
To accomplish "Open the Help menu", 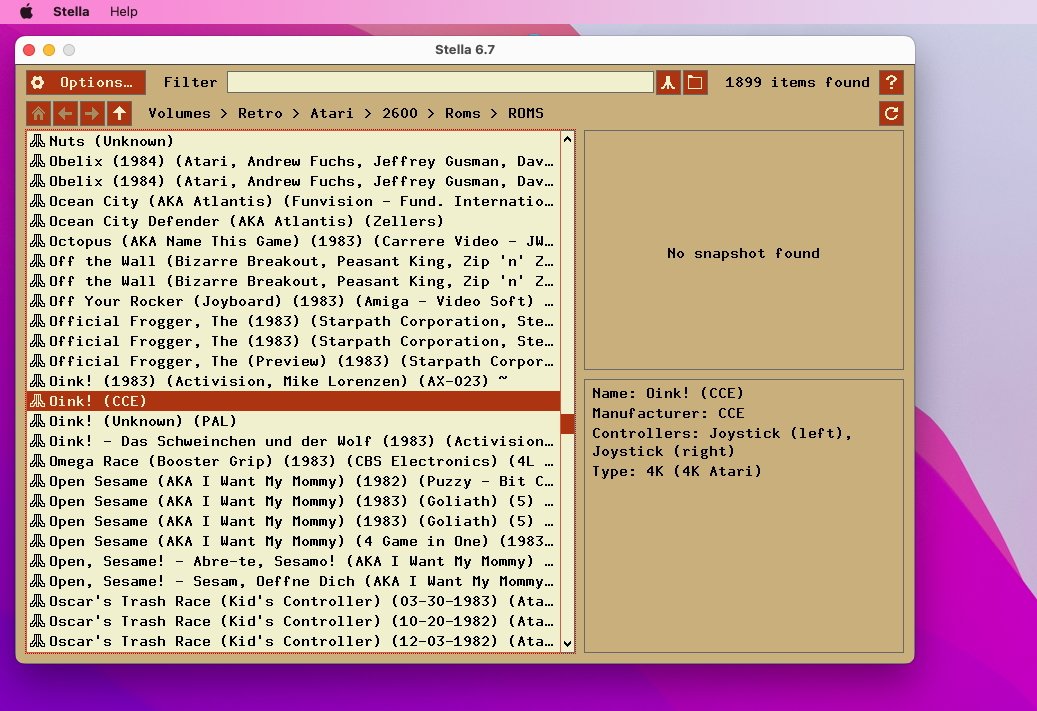I will pyautogui.click(x=124, y=12).
